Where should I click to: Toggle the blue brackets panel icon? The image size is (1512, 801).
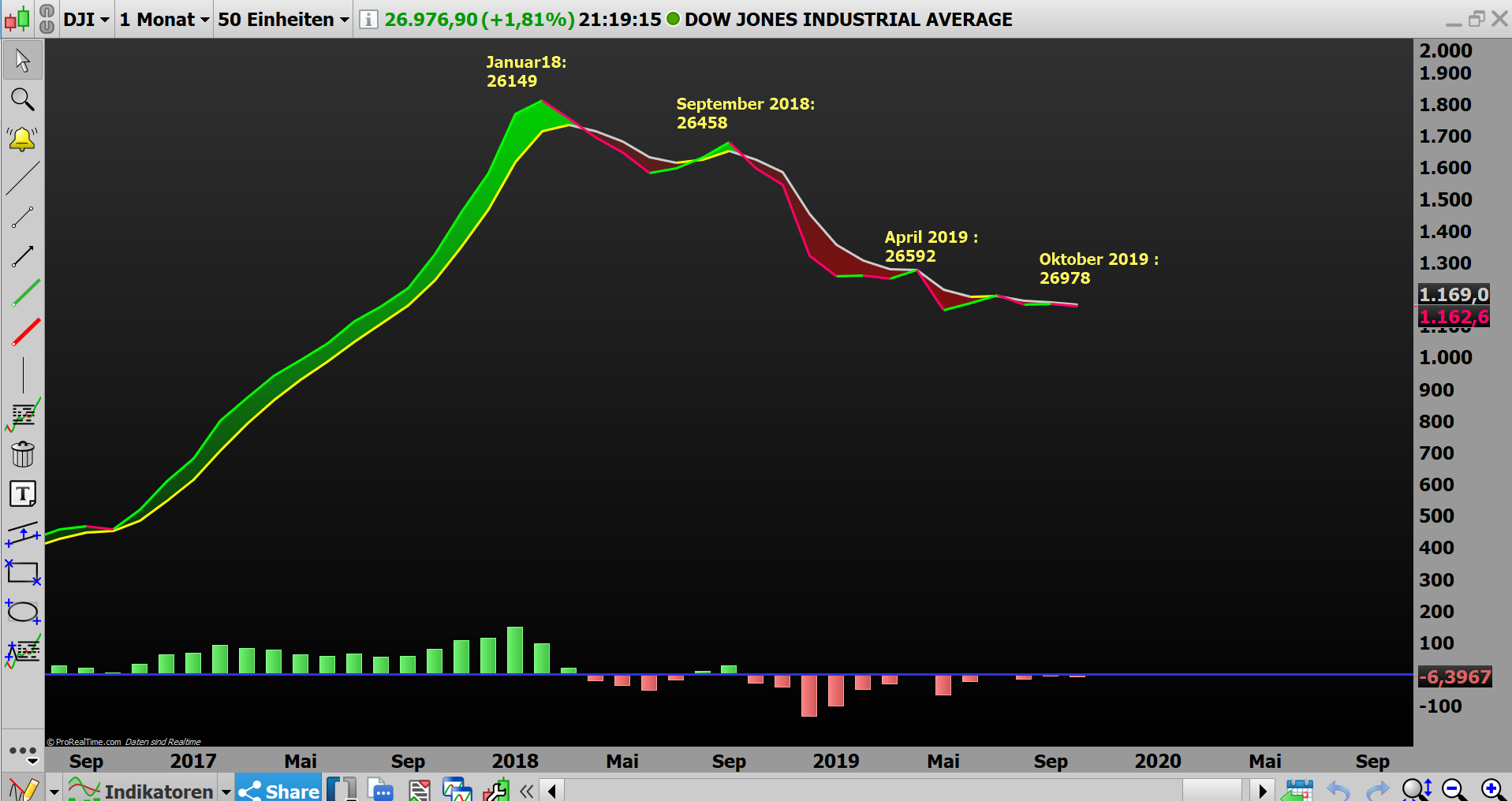point(342,789)
